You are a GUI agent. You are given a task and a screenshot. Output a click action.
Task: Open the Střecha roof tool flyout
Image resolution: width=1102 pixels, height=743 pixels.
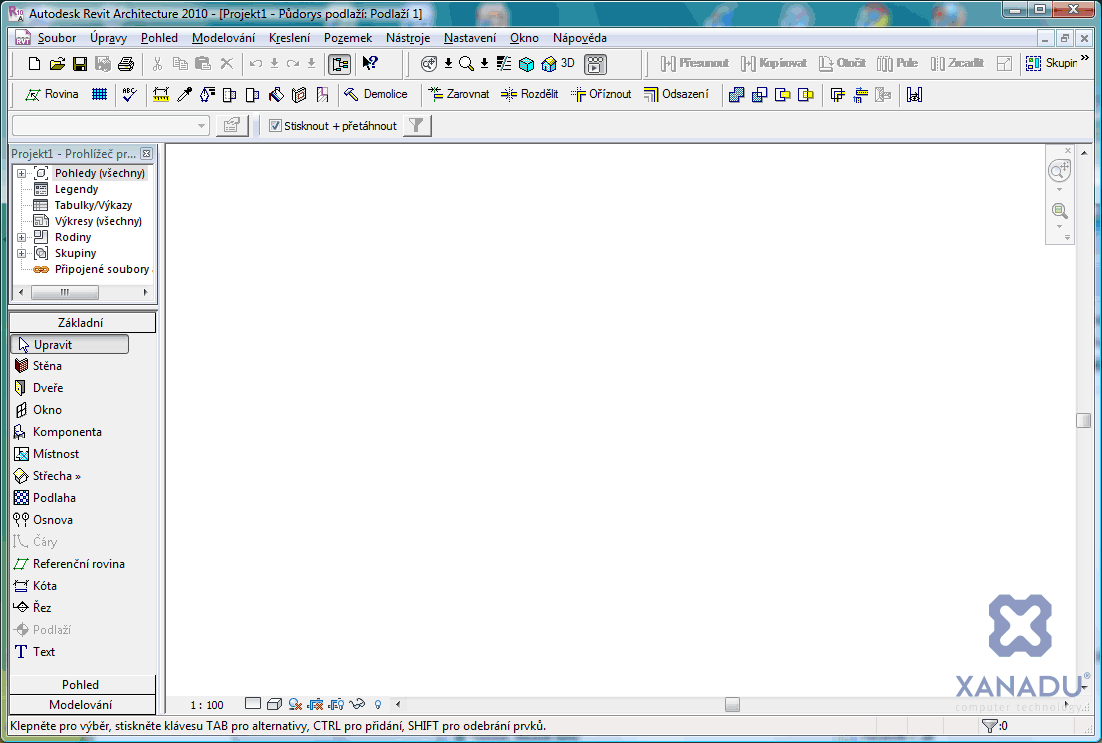pyautogui.click(x=47, y=476)
